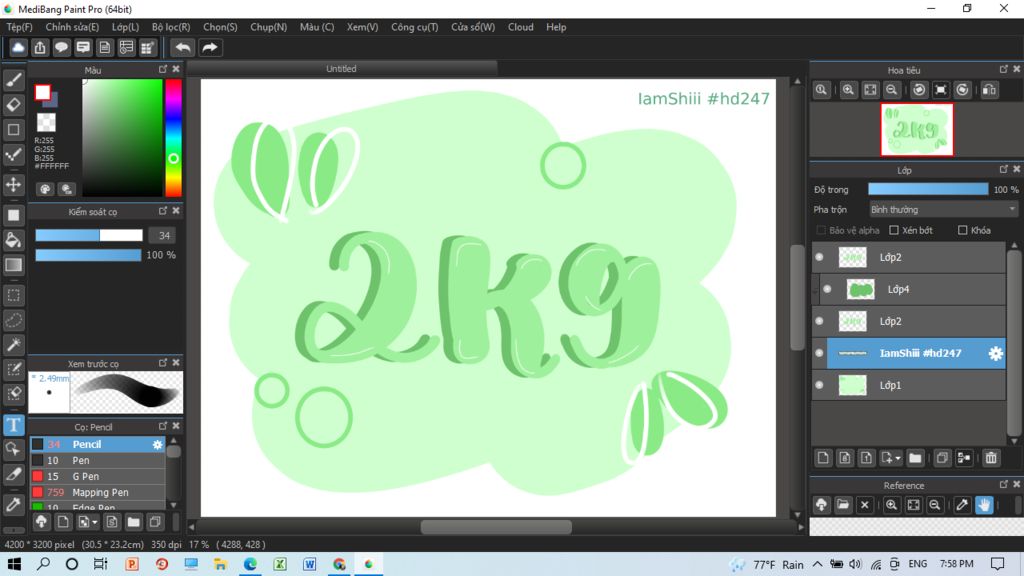Select the Eyedropper tool
The image size is (1024, 576).
tap(14, 504)
